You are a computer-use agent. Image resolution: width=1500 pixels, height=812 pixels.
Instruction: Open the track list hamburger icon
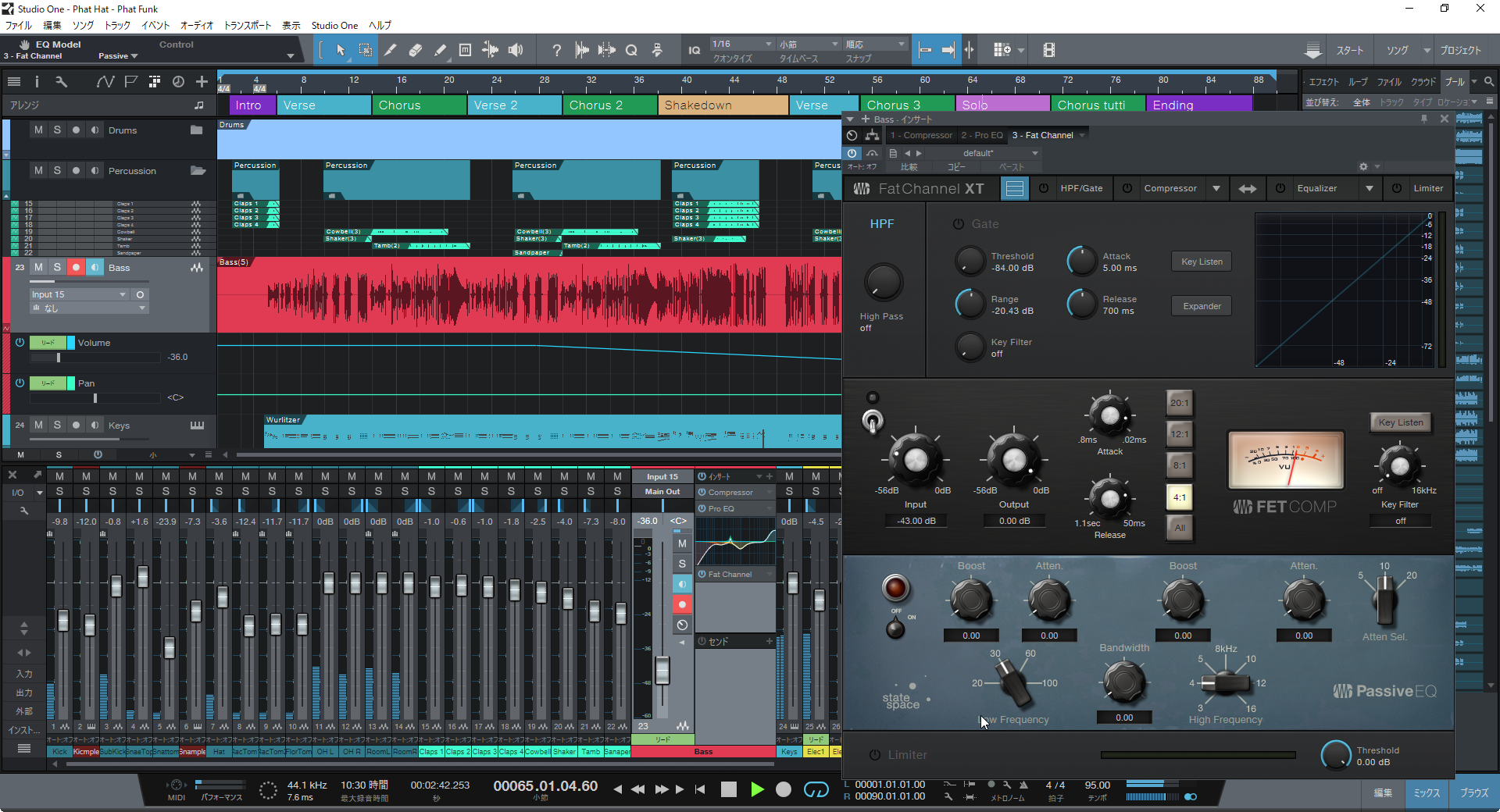coord(14,81)
